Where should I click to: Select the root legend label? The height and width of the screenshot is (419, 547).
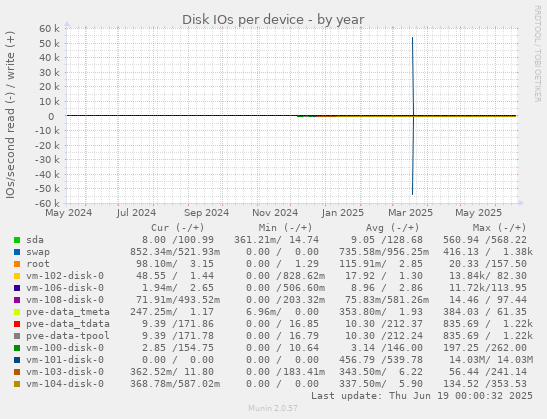(38, 264)
